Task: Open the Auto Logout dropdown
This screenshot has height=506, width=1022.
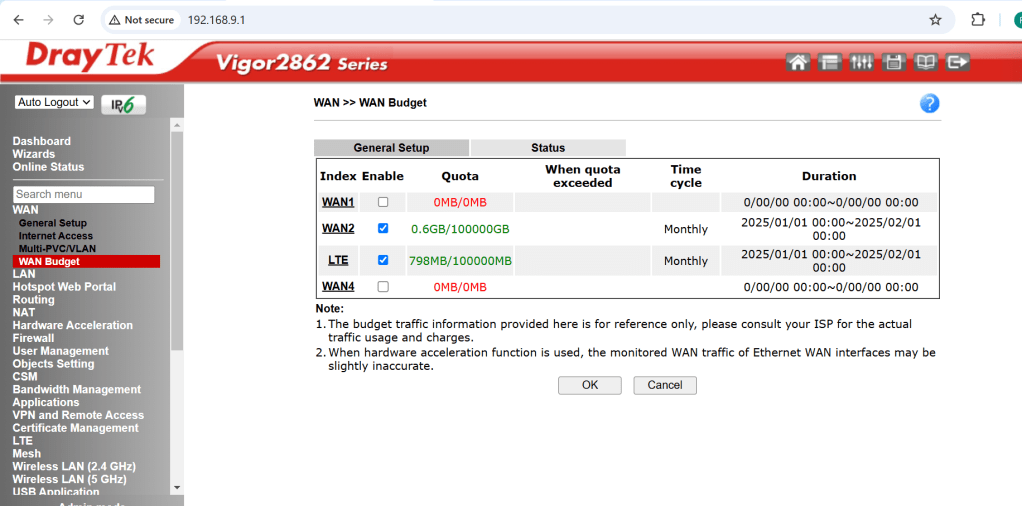Action: pyautogui.click(x=54, y=102)
